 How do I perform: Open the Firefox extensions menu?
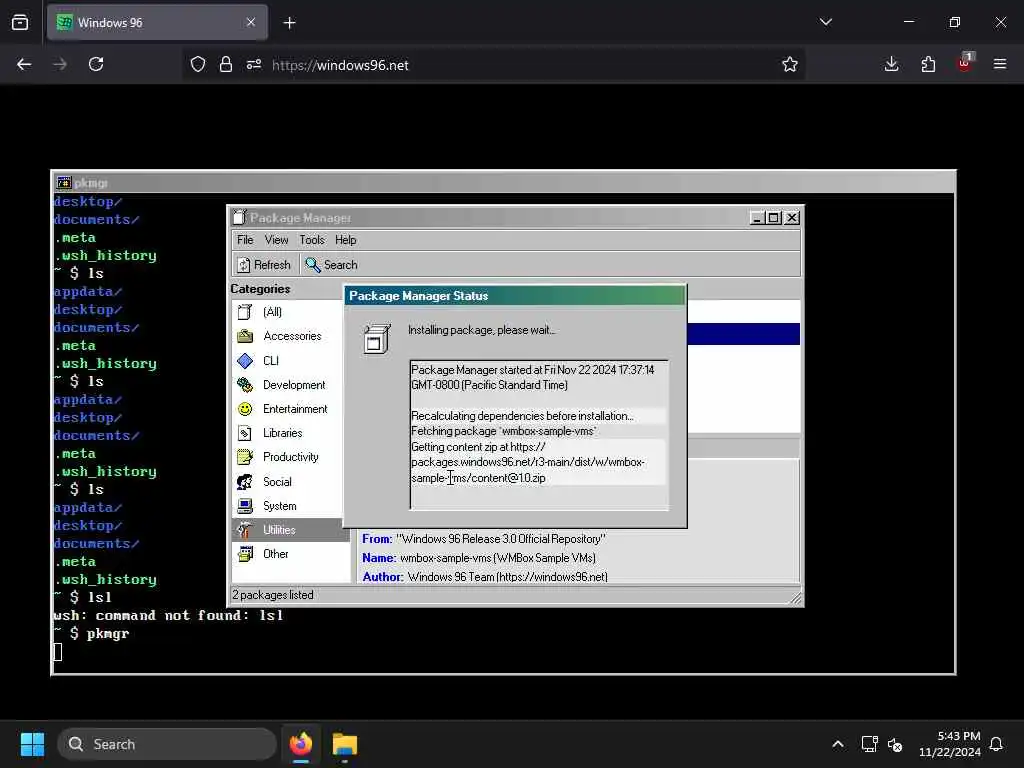tap(928, 65)
